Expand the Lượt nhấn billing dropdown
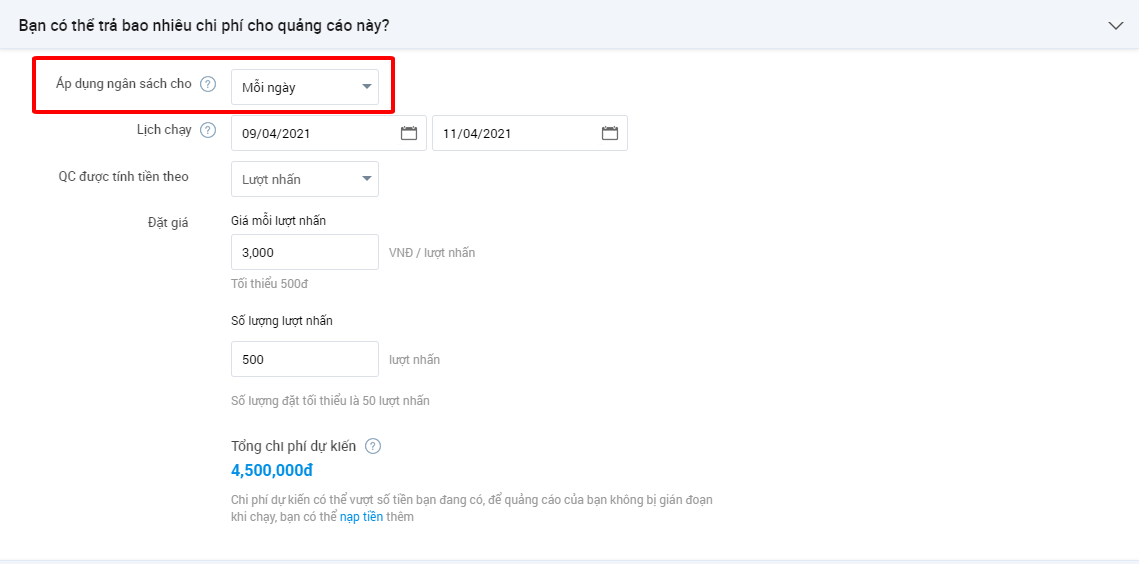1139x564 pixels. tap(304, 179)
